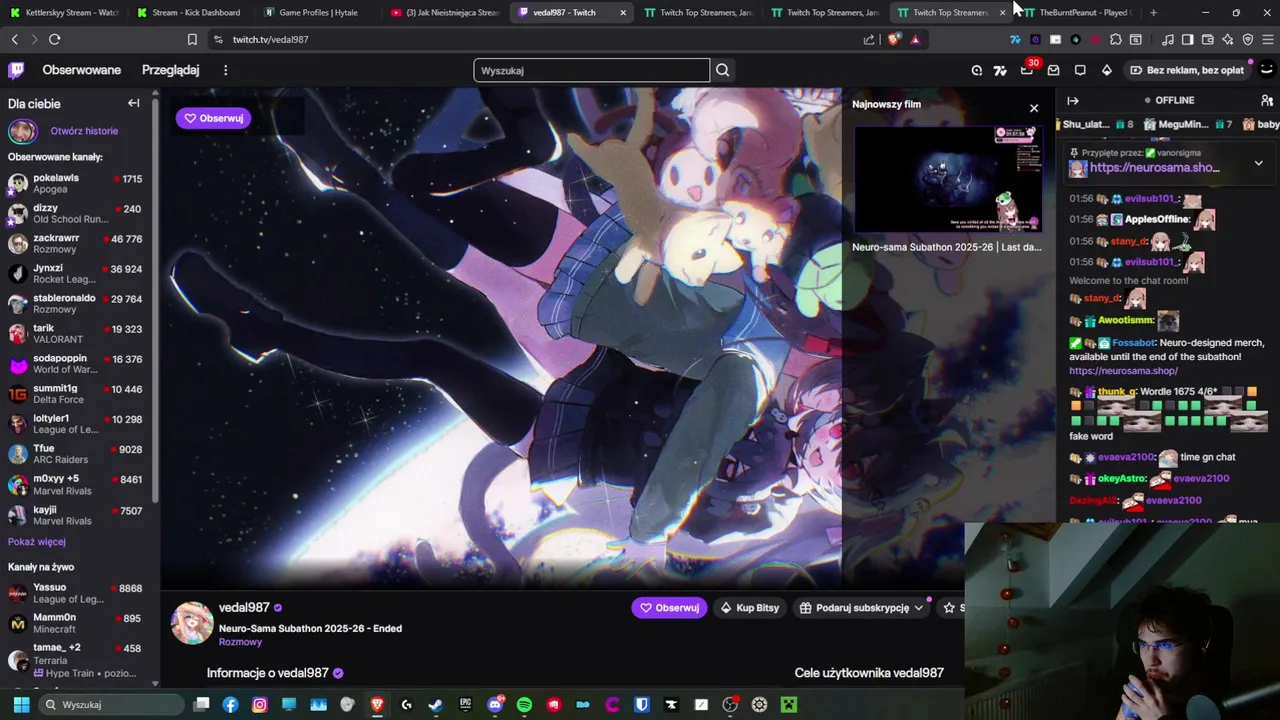1280x720 pixels.
Task: Open zackrawrr channel in sidebar
Action: (78, 244)
